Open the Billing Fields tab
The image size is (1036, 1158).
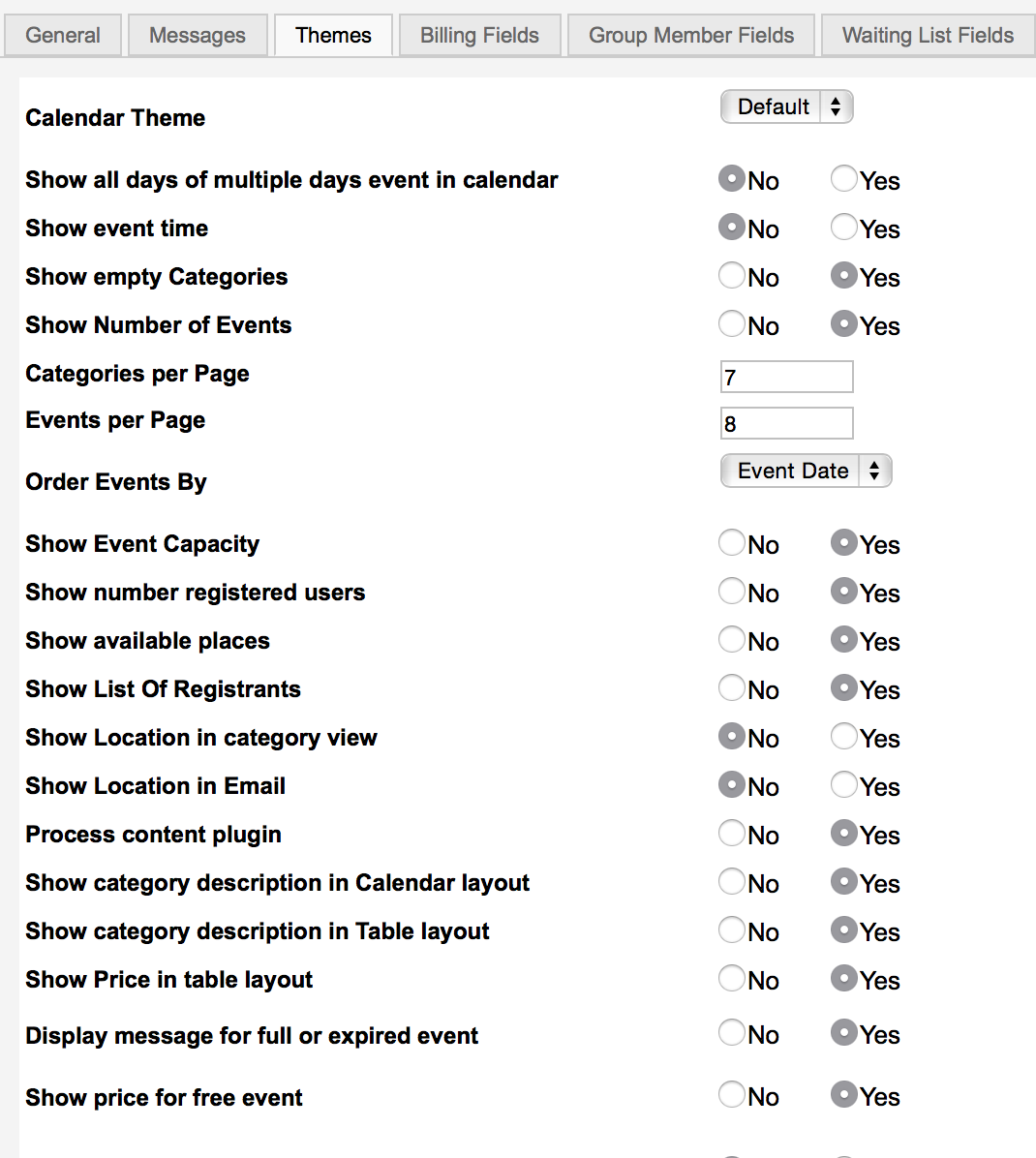(x=479, y=35)
